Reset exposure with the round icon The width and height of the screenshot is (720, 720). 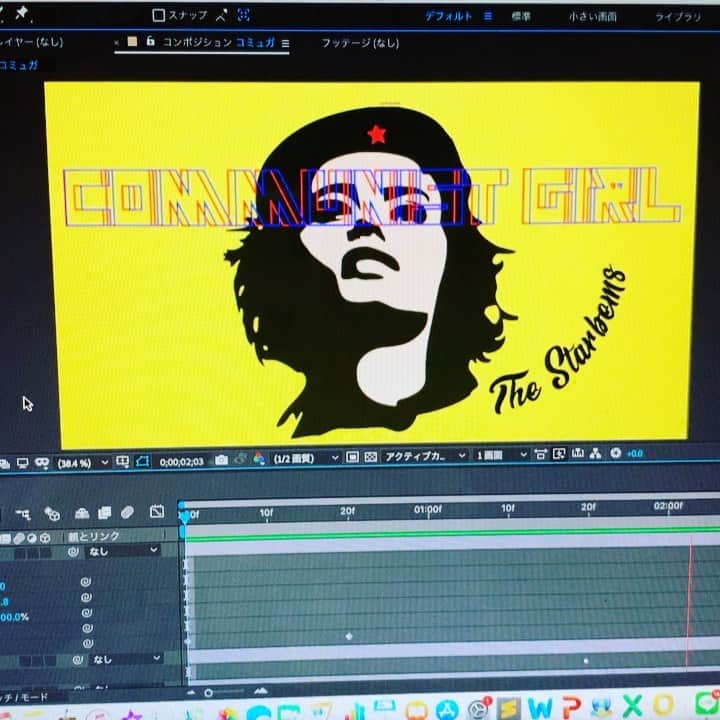(x=616, y=453)
